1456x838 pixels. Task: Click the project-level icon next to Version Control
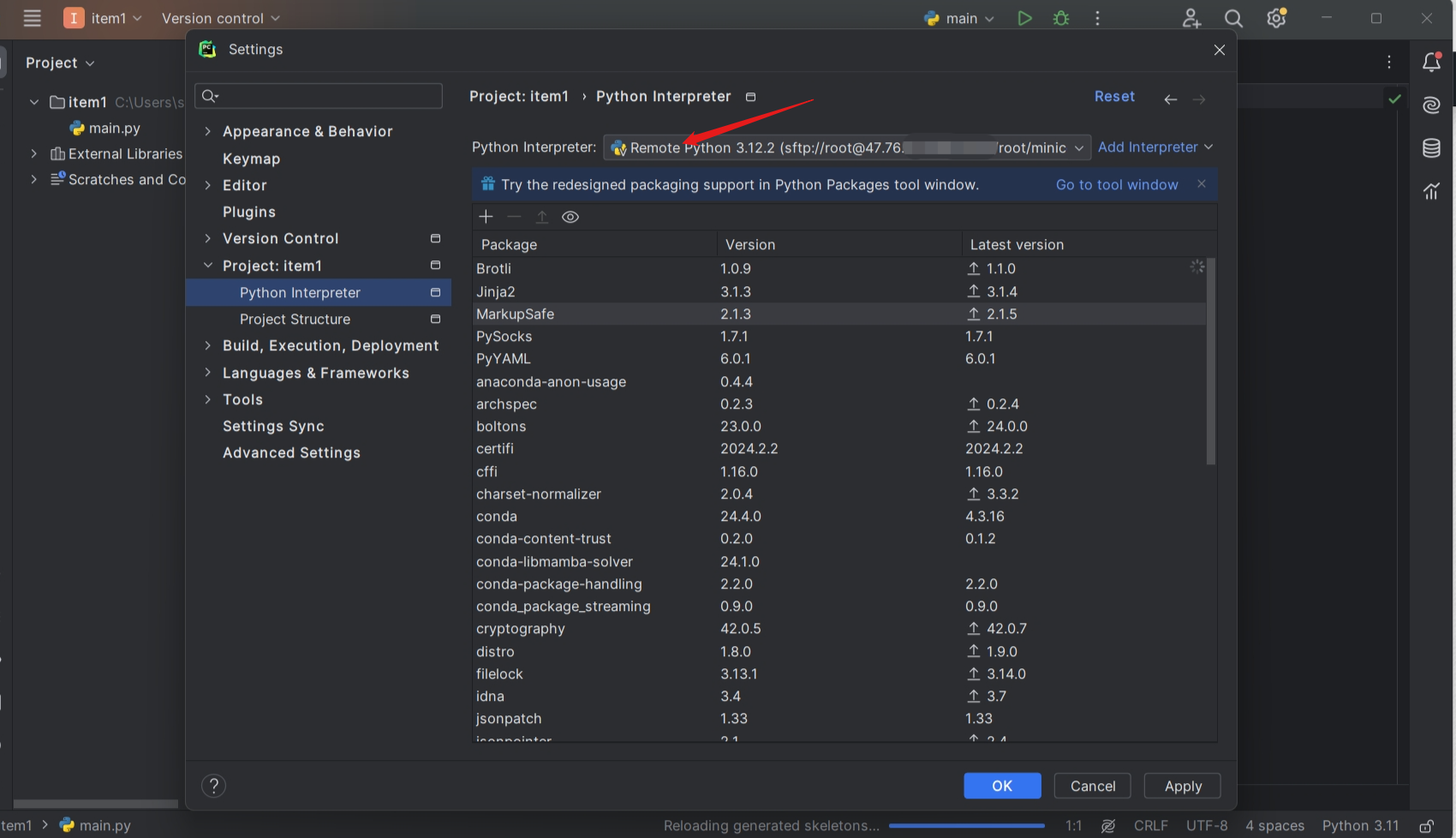click(x=435, y=238)
